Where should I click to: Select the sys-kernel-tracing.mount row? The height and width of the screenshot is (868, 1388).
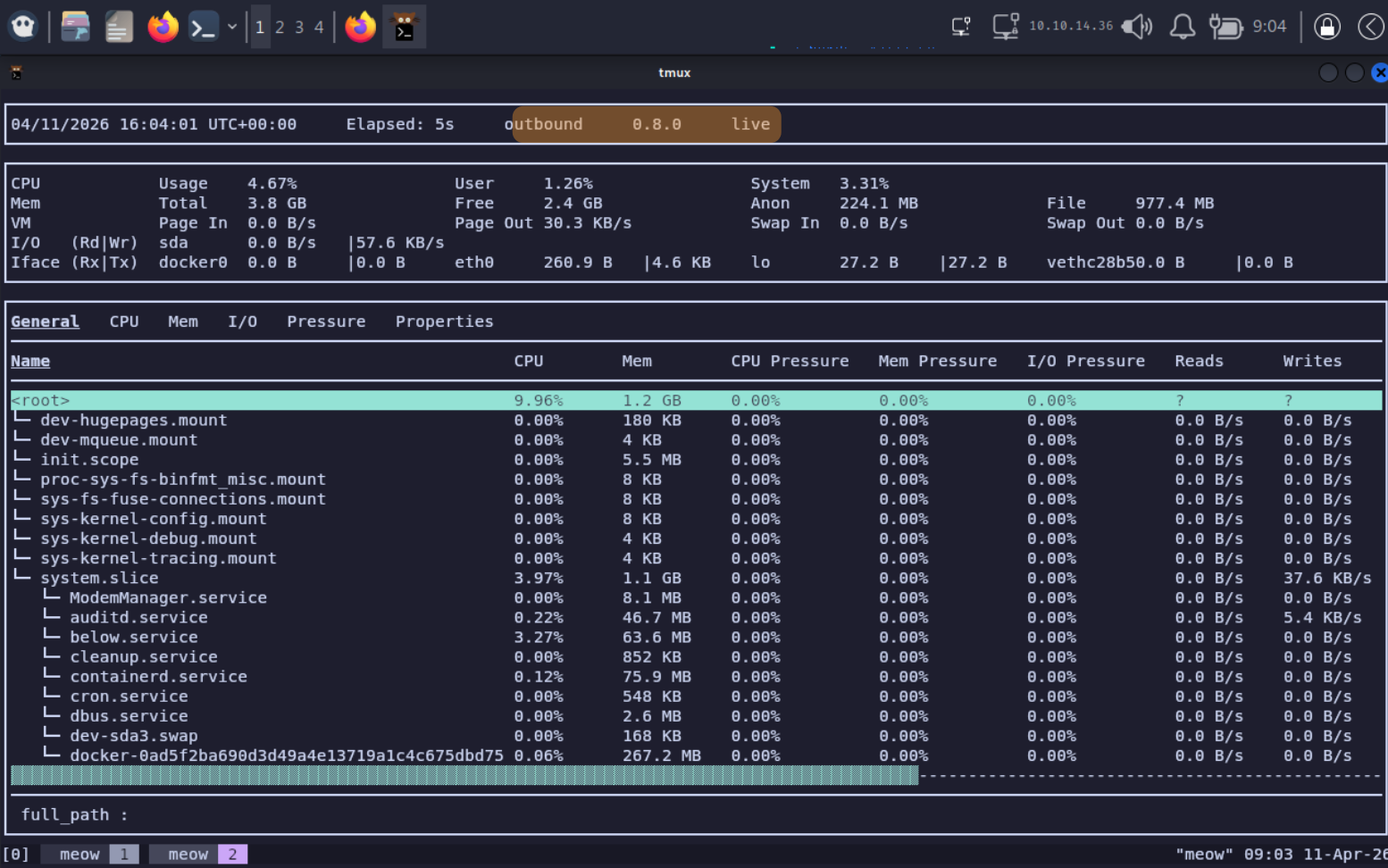coord(696,557)
